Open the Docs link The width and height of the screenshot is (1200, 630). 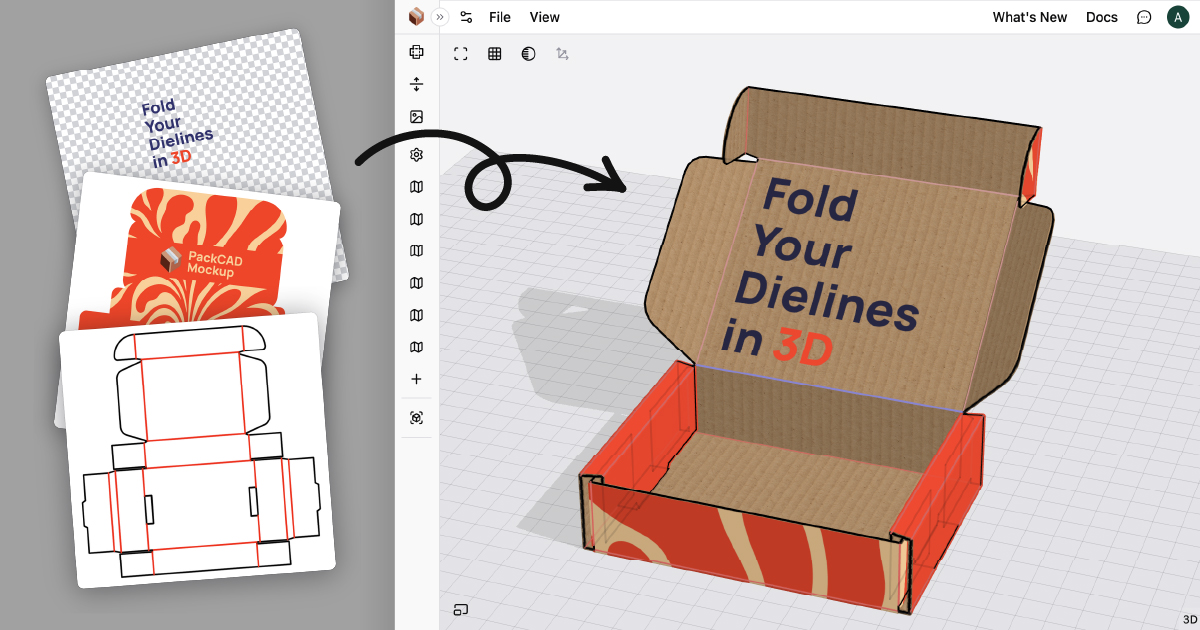(x=1102, y=17)
